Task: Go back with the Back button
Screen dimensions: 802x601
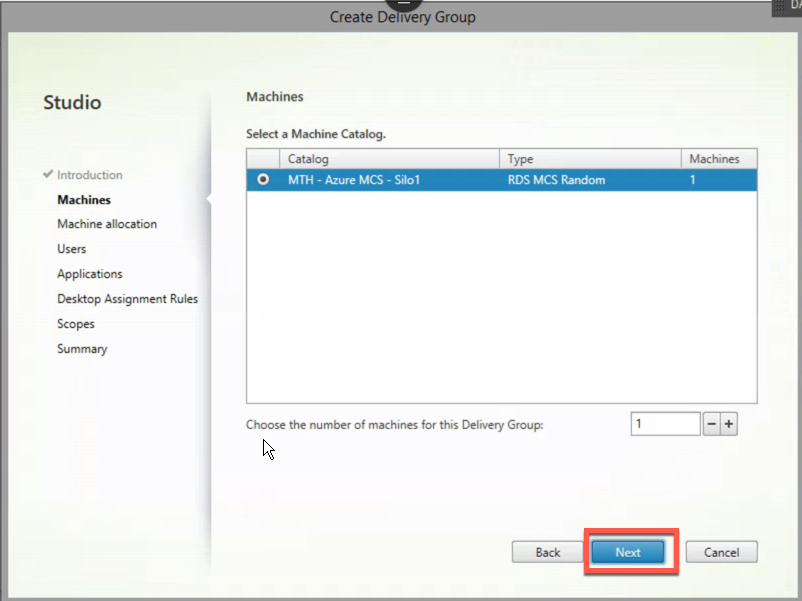Action: (x=547, y=552)
